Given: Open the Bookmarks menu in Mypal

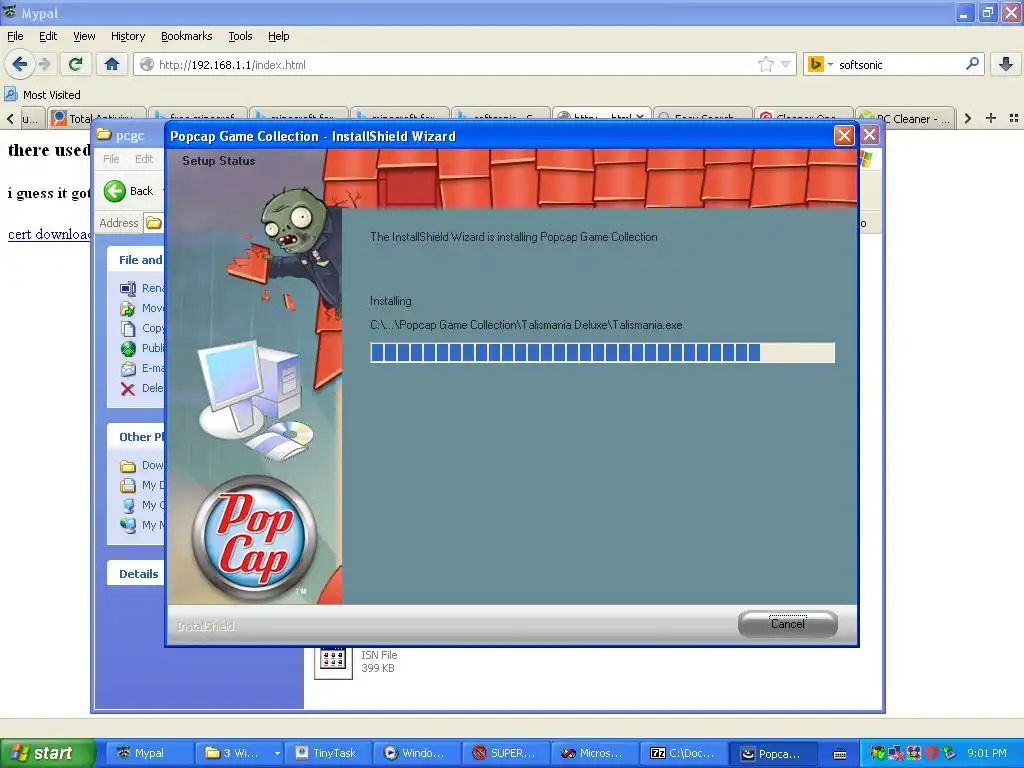Looking at the screenshot, I should click(186, 36).
